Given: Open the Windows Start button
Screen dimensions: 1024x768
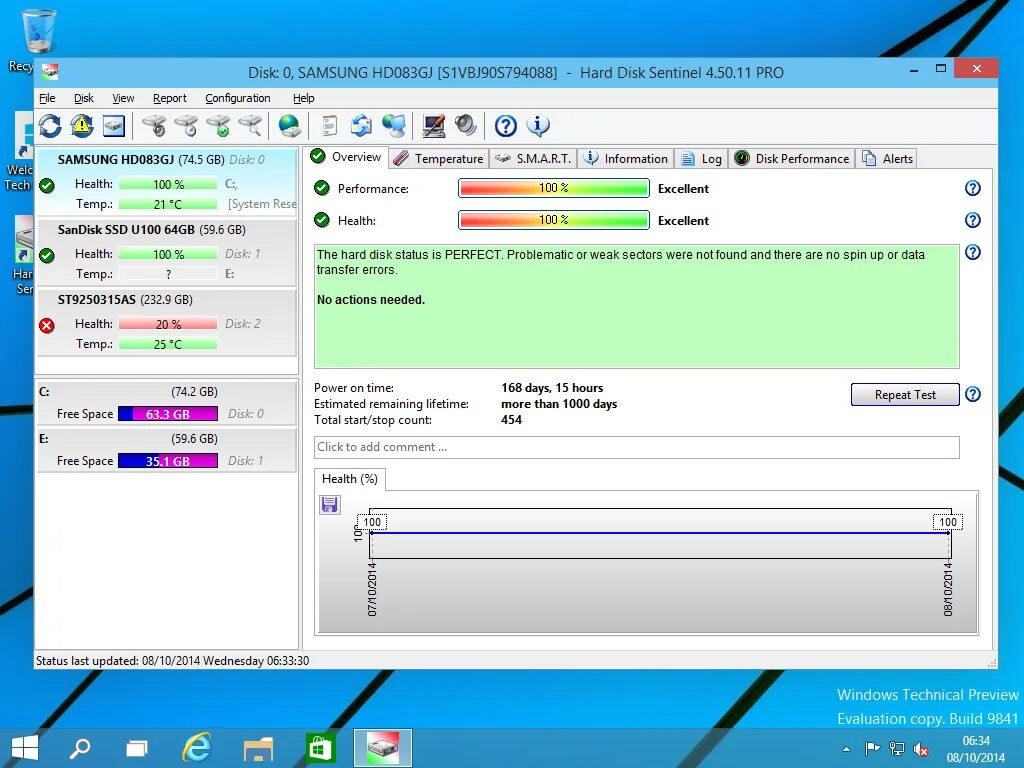Looking at the screenshot, I should [x=25, y=748].
